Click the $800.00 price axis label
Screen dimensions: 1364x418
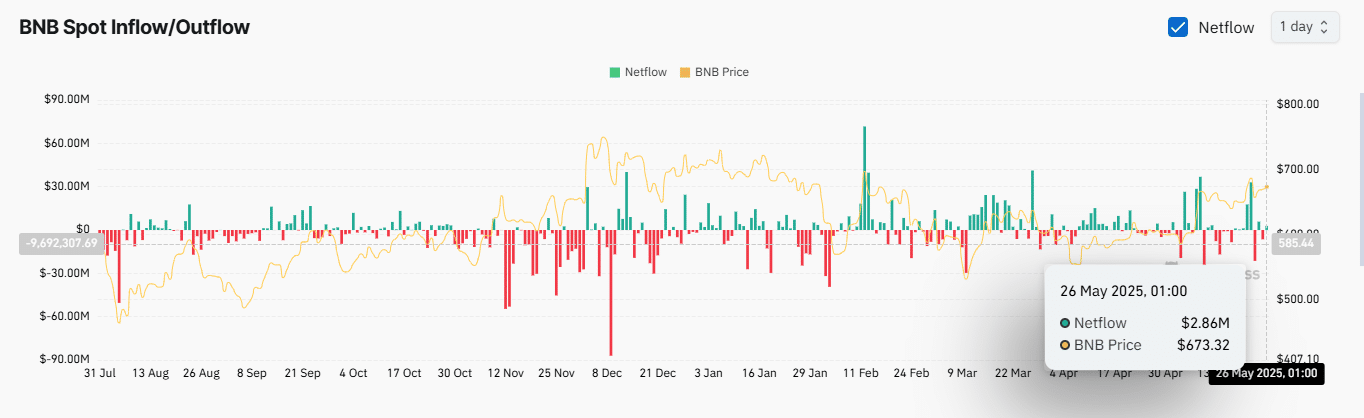click(1300, 103)
